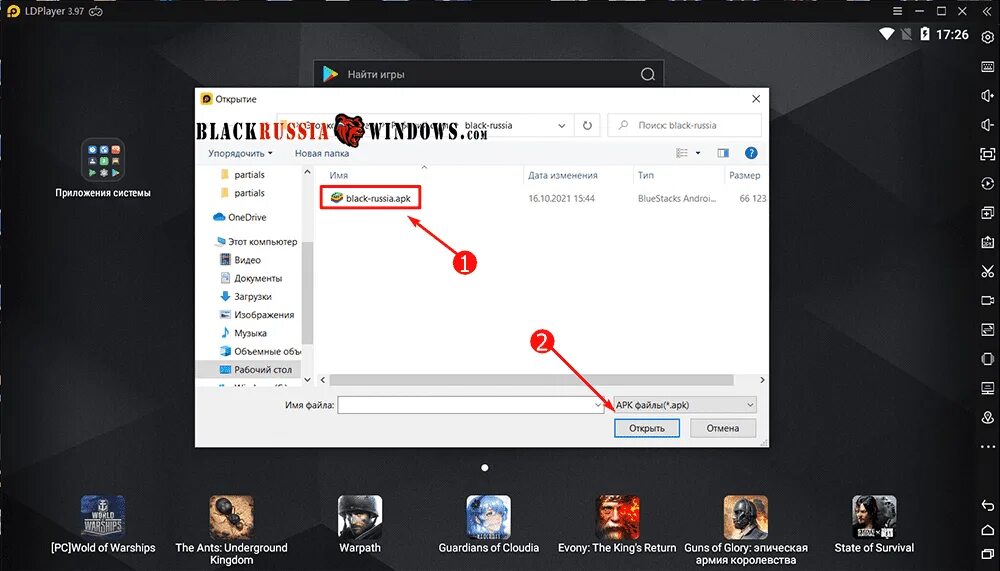
Task: Open operation recorder icon in sidebar
Action: pyautogui.click(x=987, y=184)
